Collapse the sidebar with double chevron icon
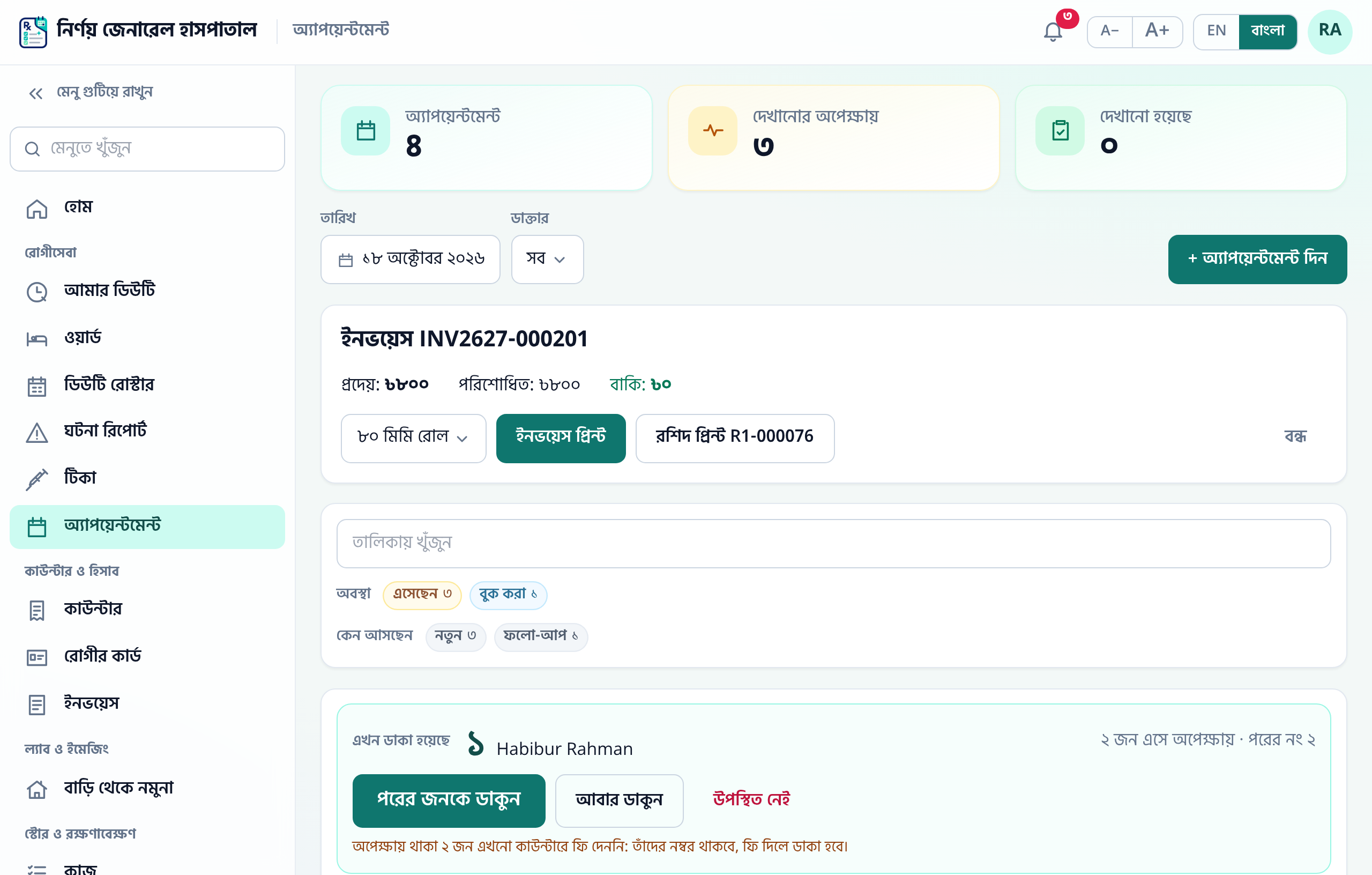The image size is (1372, 875). (x=36, y=93)
